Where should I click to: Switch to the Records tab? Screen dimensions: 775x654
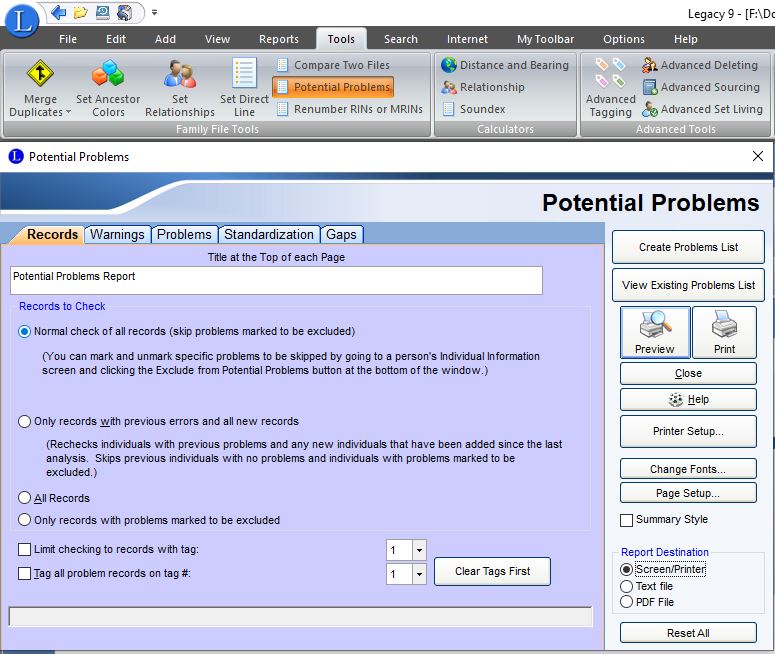pyautogui.click(x=52, y=234)
